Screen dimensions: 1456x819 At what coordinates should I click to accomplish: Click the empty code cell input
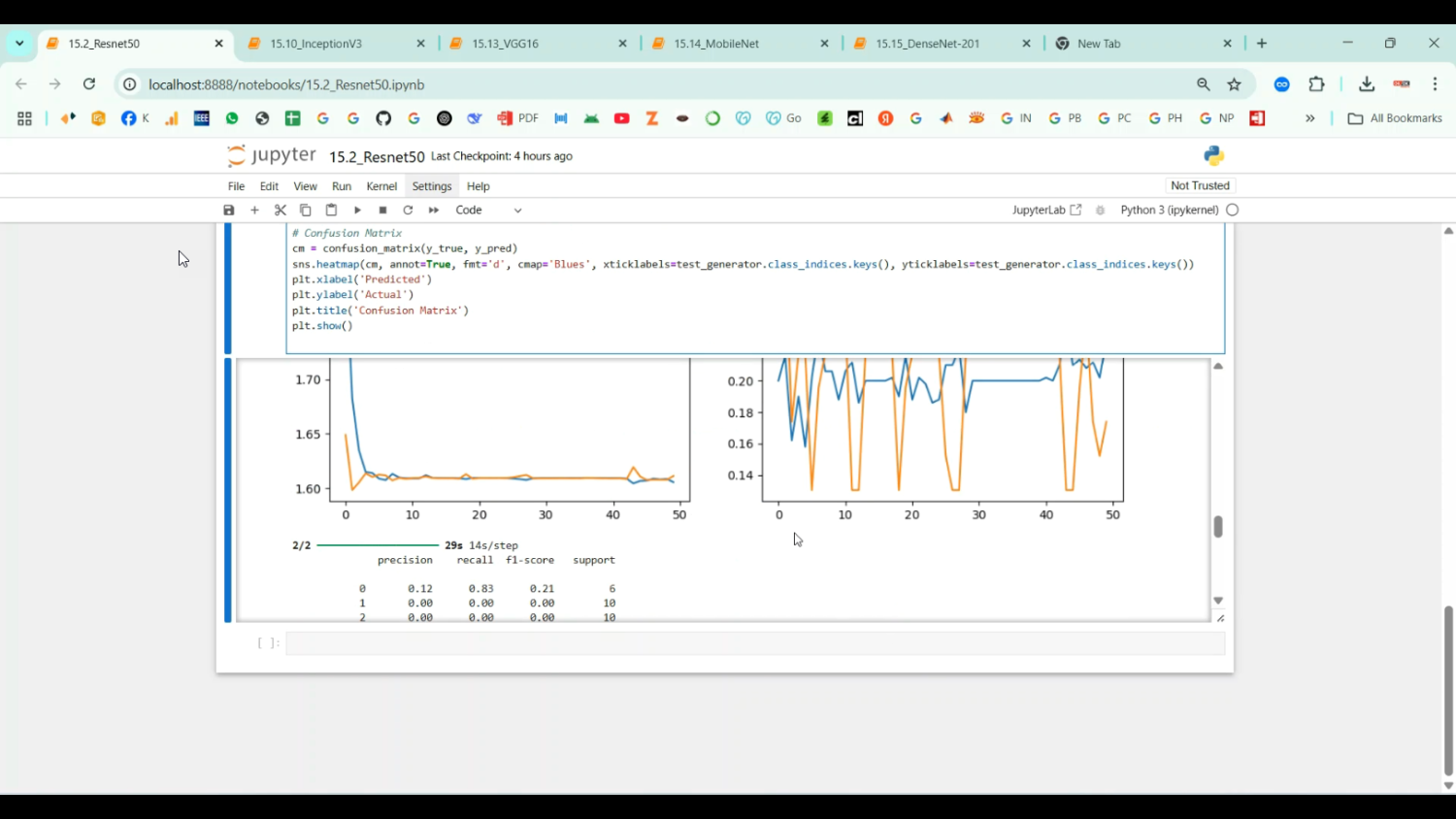click(x=754, y=643)
